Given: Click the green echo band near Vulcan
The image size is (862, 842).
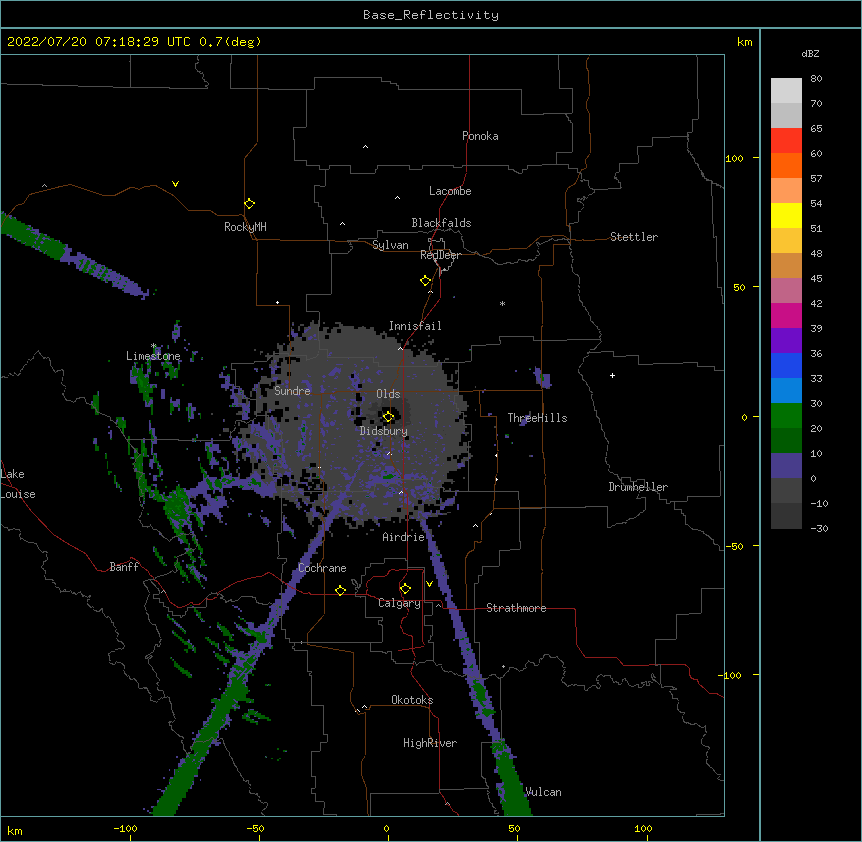Looking at the screenshot, I should click(513, 783).
